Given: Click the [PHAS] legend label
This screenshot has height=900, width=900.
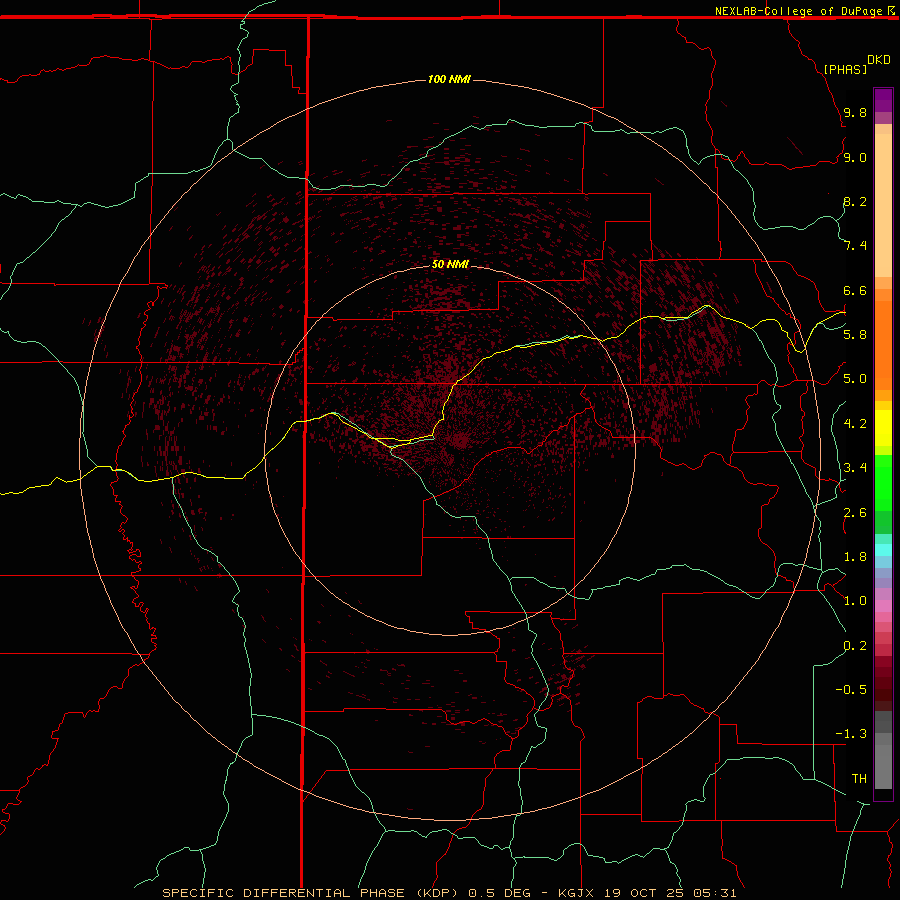Looking at the screenshot, I should pyautogui.click(x=845, y=69).
